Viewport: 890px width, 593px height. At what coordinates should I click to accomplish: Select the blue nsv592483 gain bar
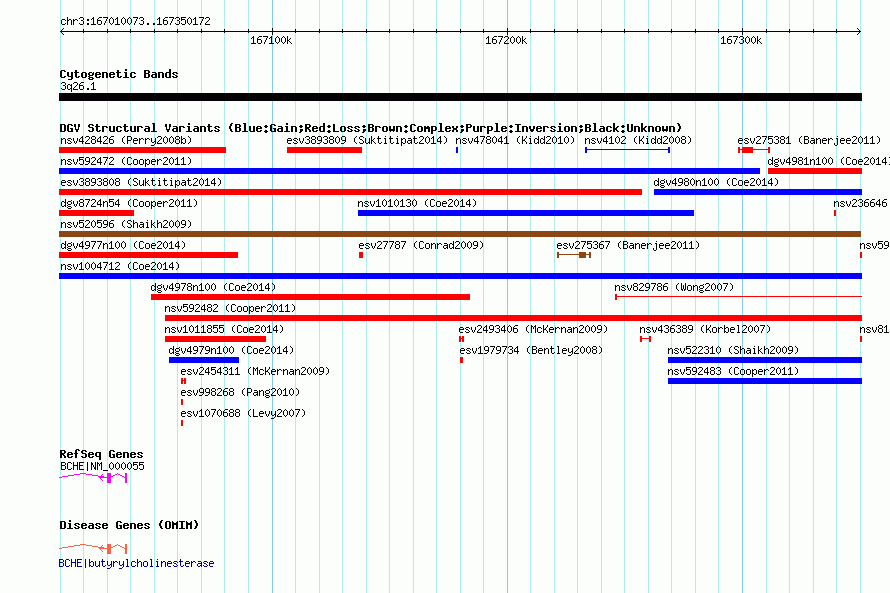click(x=765, y=381)
